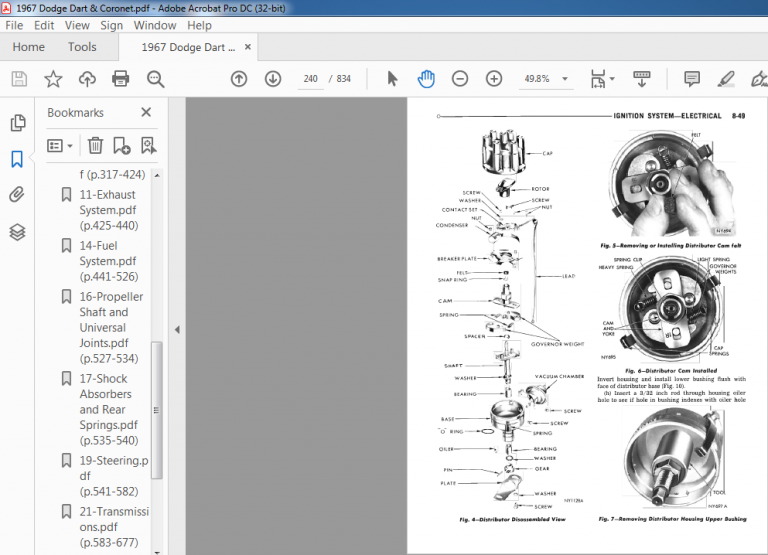Find the current bookmark icon
Image resolution: width=768 pixels, height=555 pixels.
148,145
